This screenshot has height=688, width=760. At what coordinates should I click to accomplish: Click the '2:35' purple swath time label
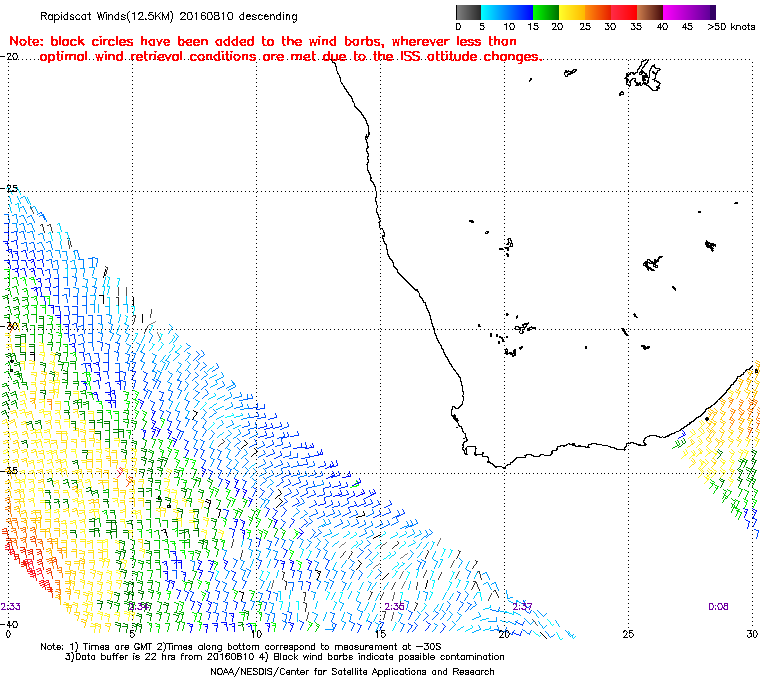(395, 607)
